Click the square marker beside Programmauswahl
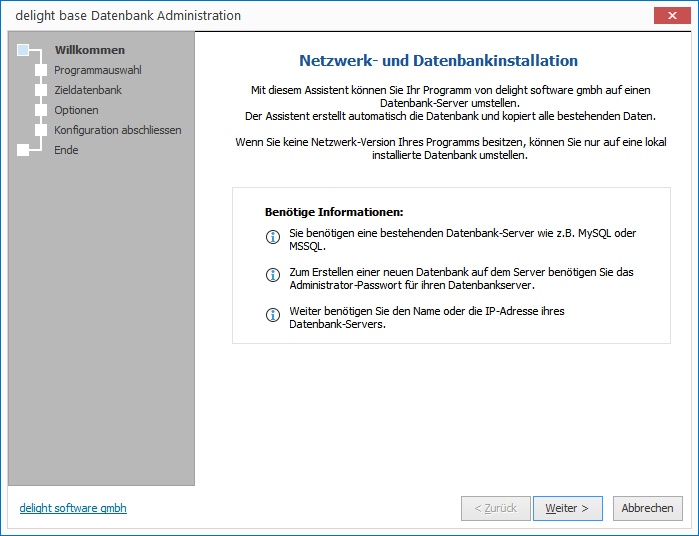699x536 pixels. pos(41,70)
